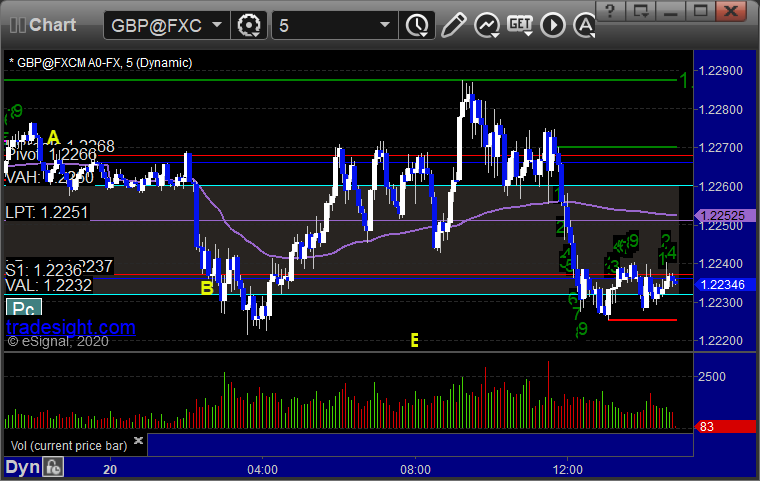Minimize the chart window
Image resolution: width=760 pixels, height=481 pixels.
click(670, 11)
